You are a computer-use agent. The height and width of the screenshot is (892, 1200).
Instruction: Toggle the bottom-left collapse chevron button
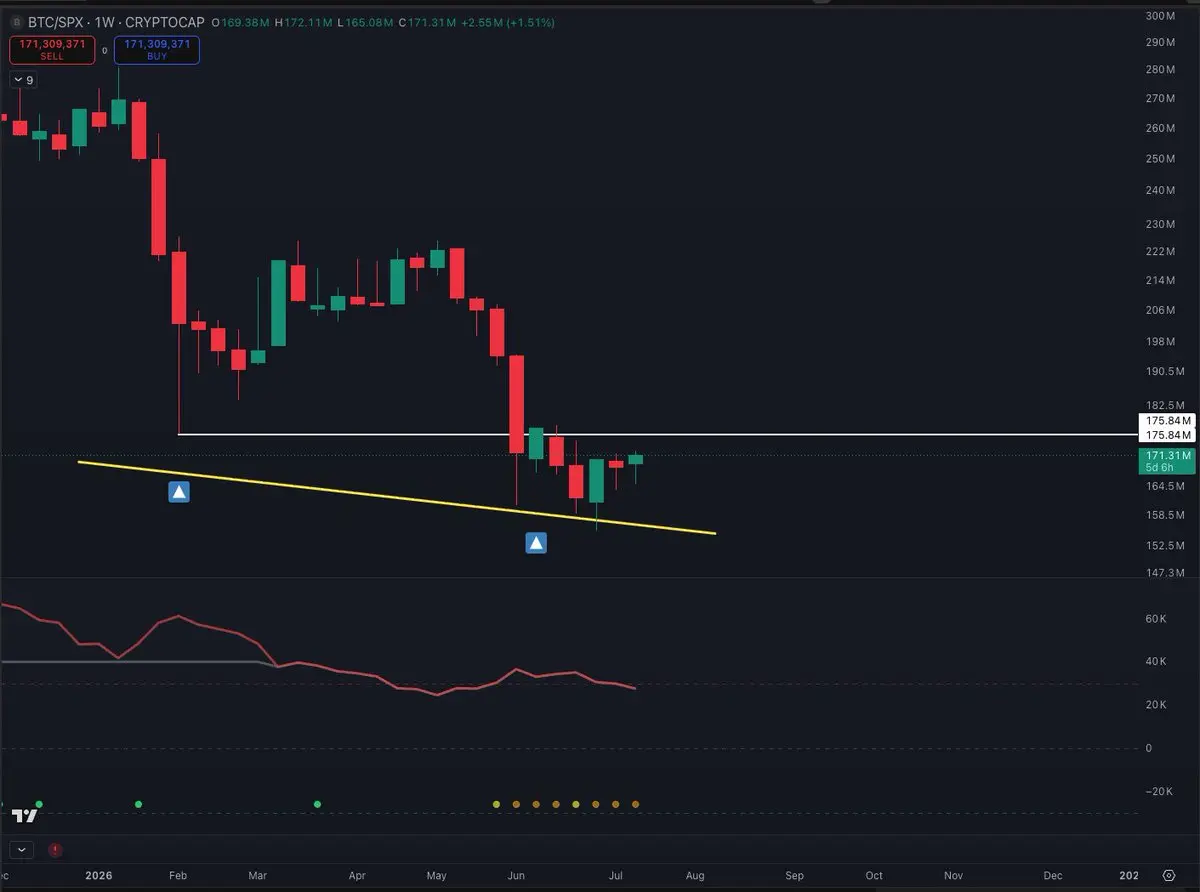coord(23,850)
